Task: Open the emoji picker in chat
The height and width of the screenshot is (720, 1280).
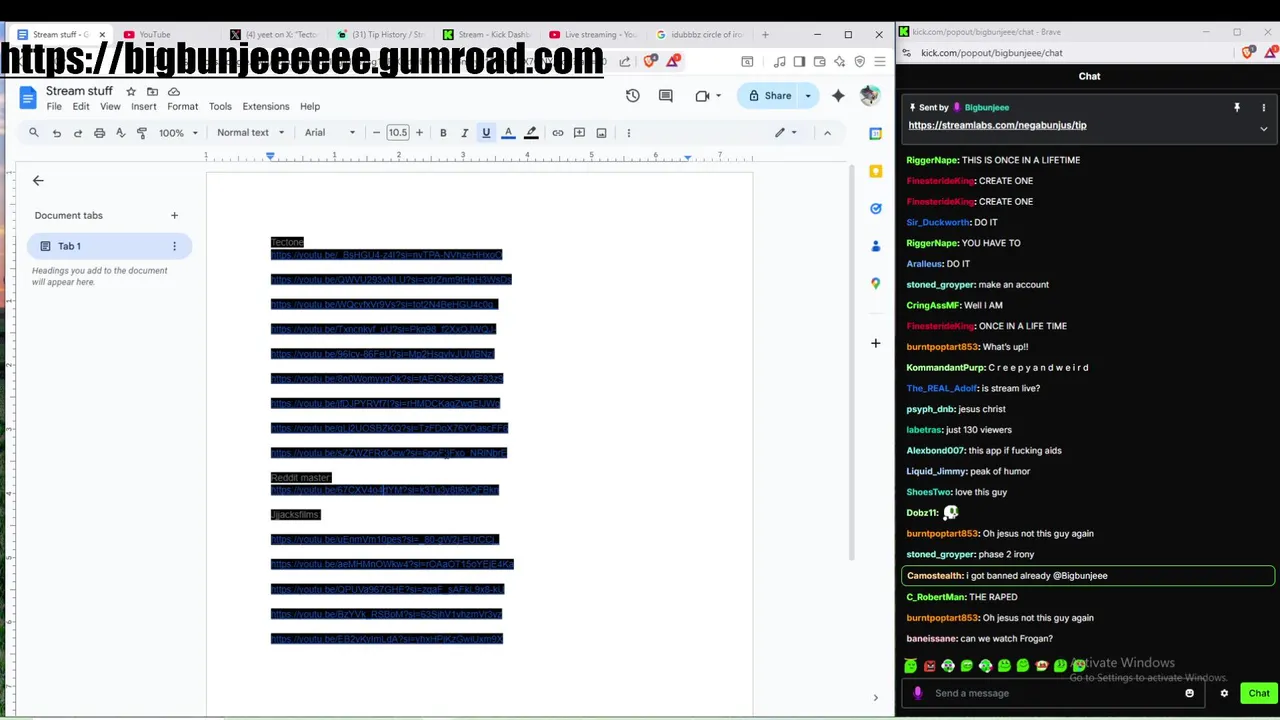Action: 1189,693
